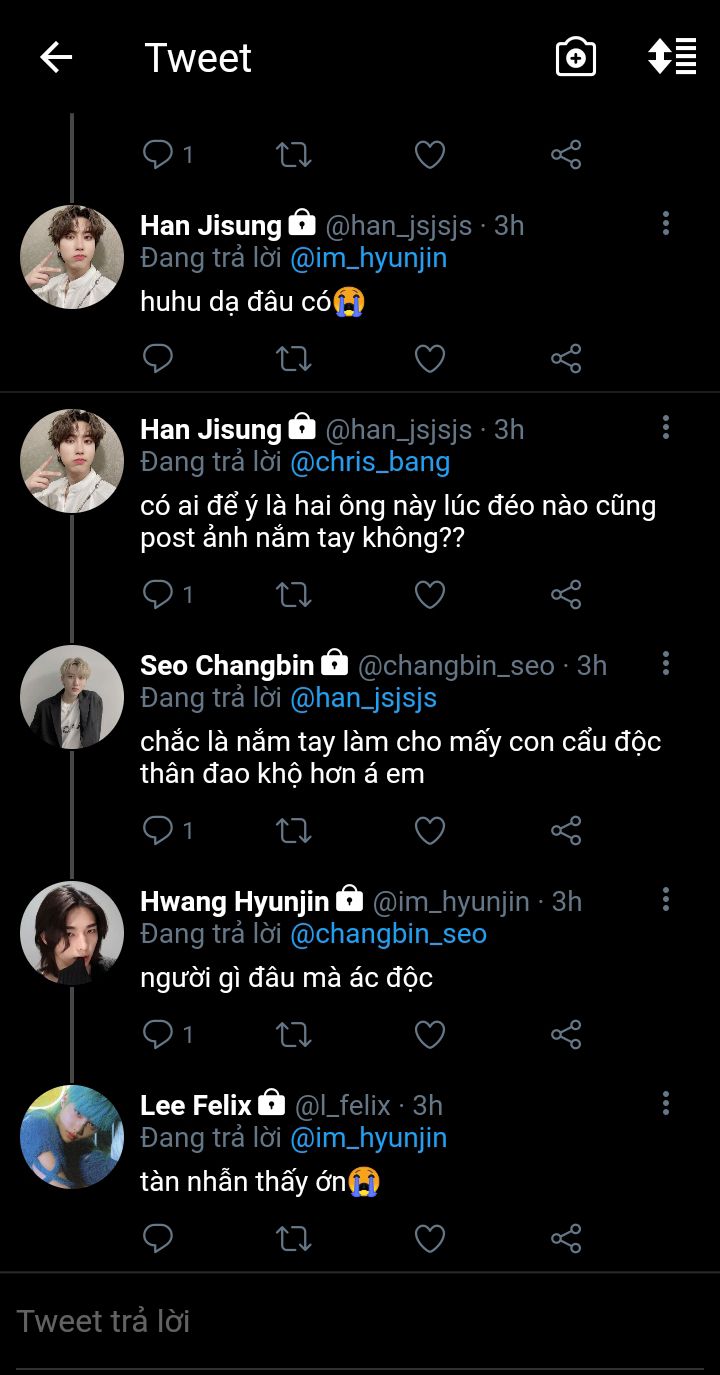This screenshot has height=1375, width=720.
Task: Share Hwang Hyunjin's tweet
Action: click(x=566, y=1034)
